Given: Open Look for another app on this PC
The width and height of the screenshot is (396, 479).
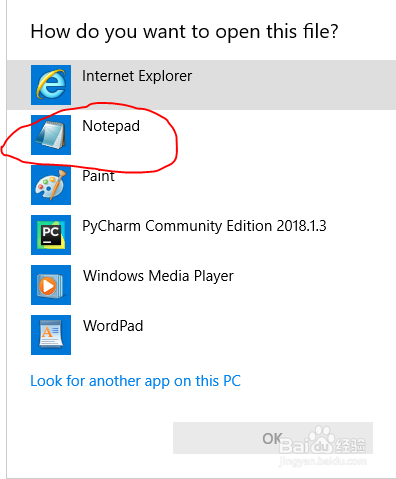Looking at the screenshot, I should click(x=135, y=381).
